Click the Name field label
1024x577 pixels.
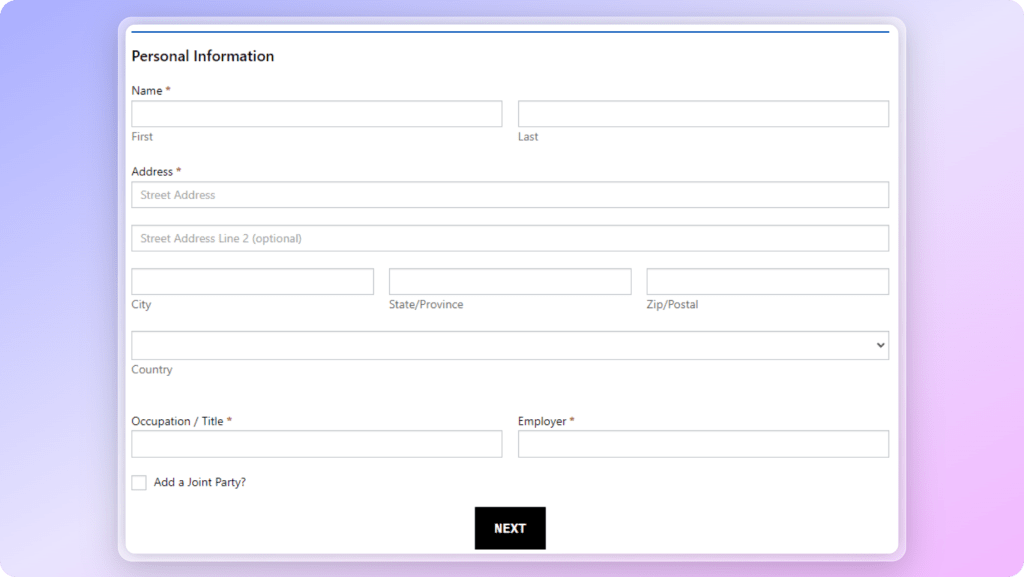(147, 91)
